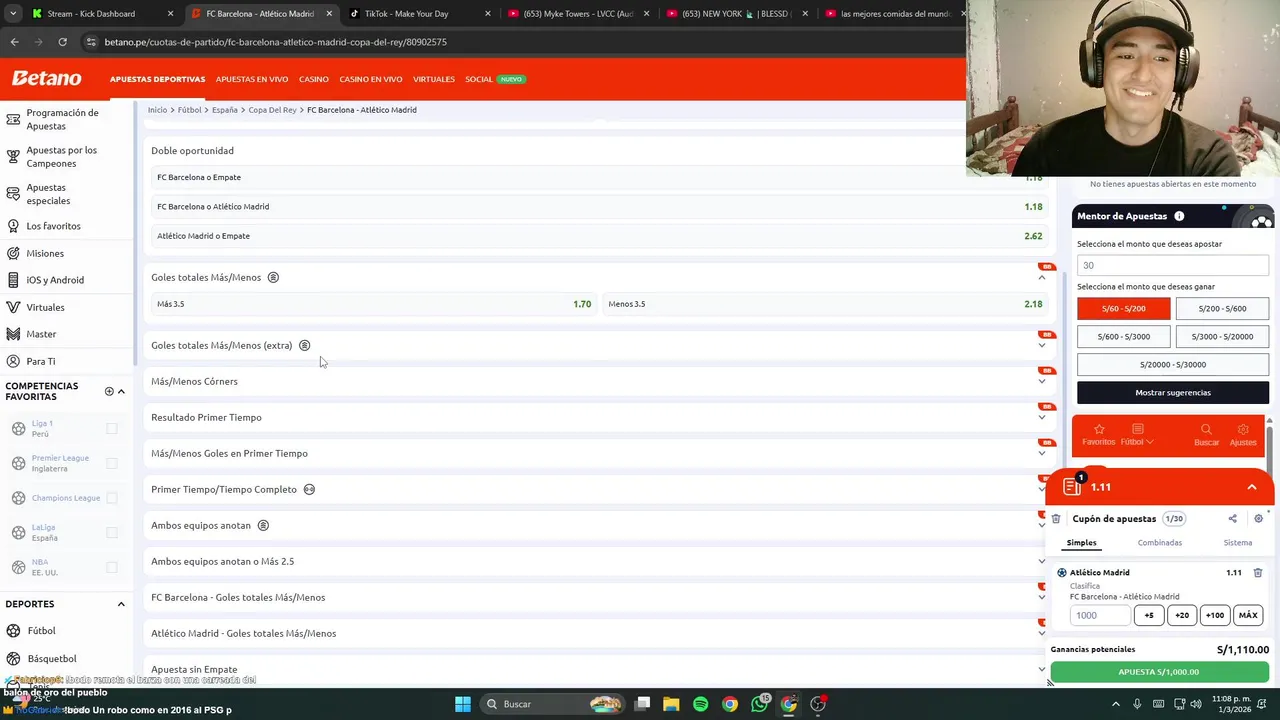Open Casino en Vivo in the top menu
The width and height of the screenshot is (1280, 720).
pos(371,79)
